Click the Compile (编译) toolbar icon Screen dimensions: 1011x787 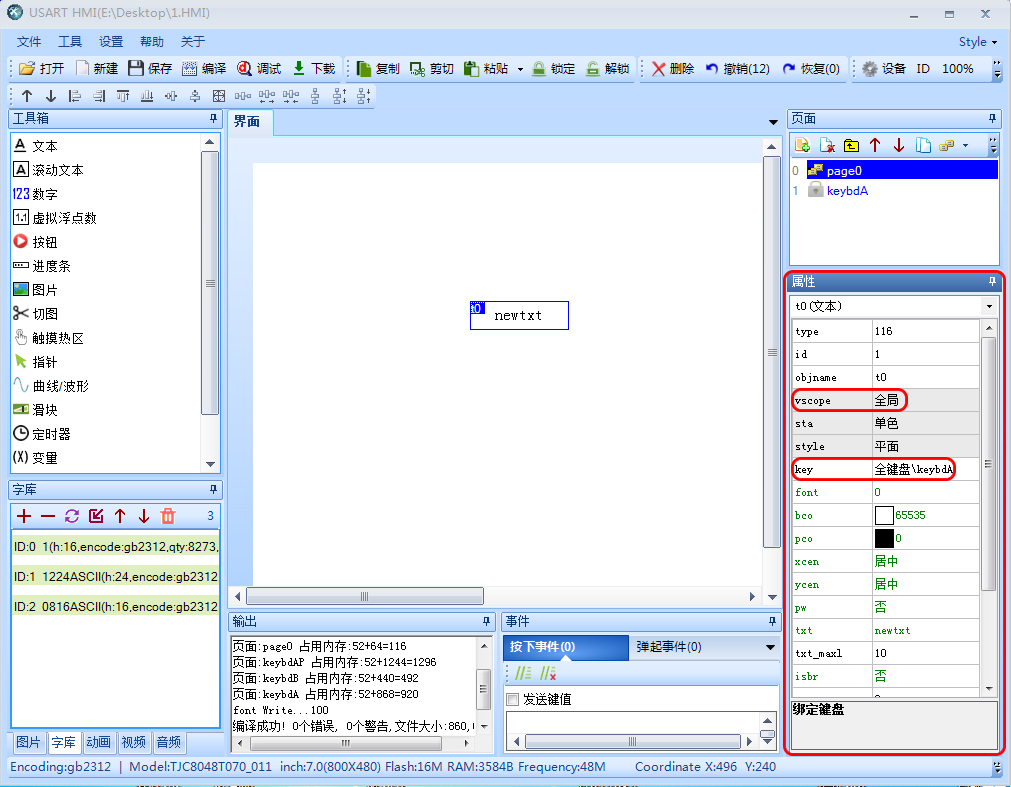click(x=190, y=69)
